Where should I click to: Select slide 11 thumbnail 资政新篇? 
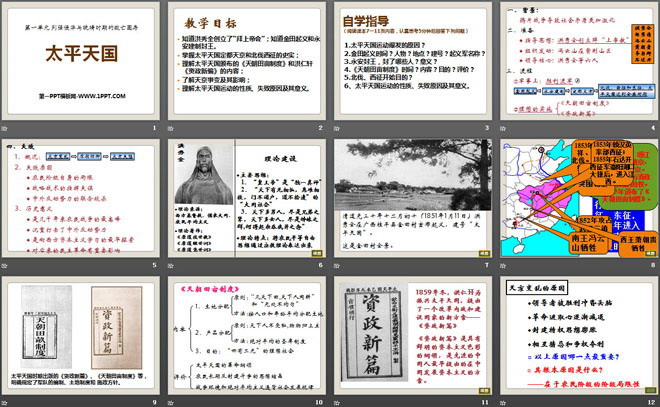(413, 335)
